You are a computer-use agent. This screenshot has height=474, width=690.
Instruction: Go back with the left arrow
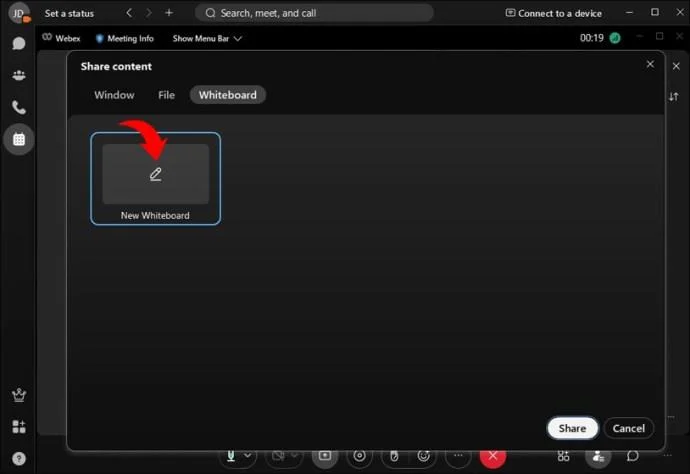pyautogui.click(x=129, y=13)
